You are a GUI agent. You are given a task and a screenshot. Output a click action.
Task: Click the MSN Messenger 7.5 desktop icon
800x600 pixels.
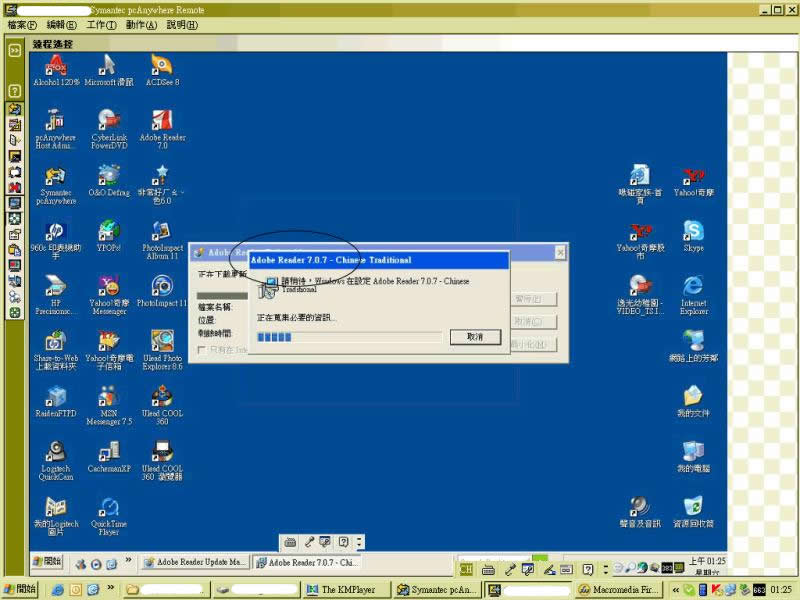click(x=109, y=406)
